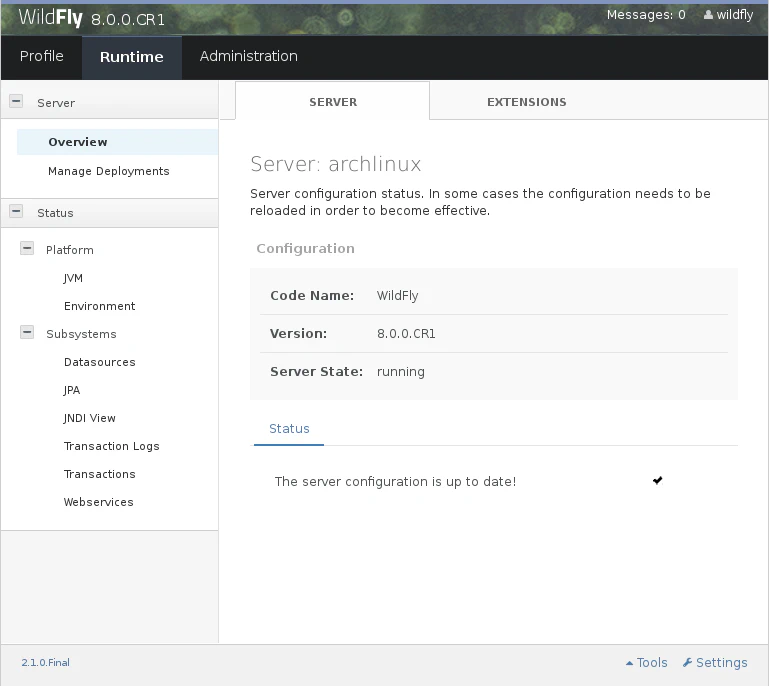Switch to the Profile tab
This screenshot has height=686, width=769.
point(41,57)
